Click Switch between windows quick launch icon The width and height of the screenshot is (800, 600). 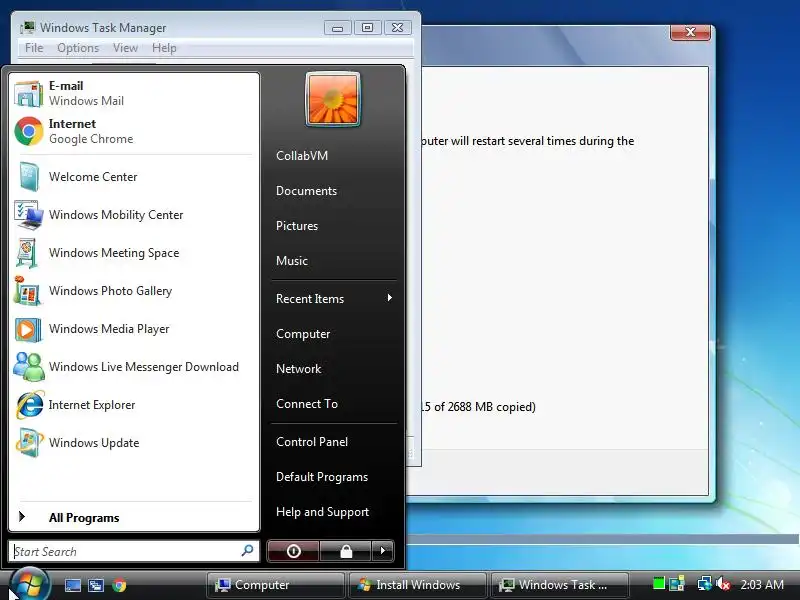click(95, 585)
